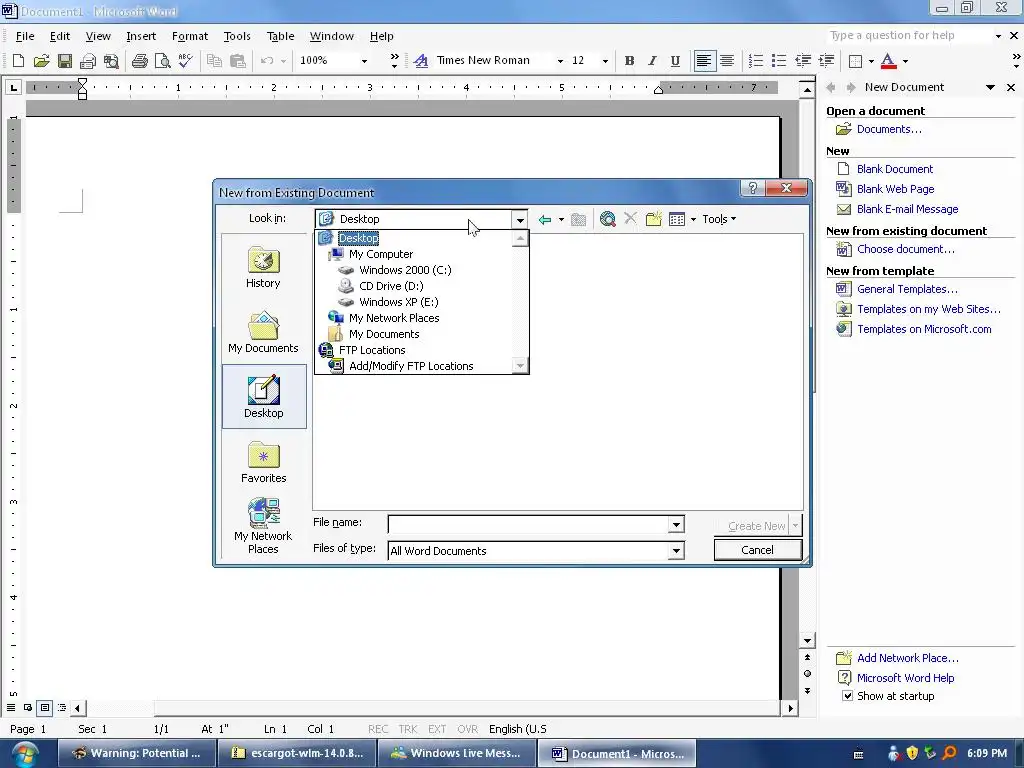
Task: Click the Print Preview icon
Action: tap(162, 61)
